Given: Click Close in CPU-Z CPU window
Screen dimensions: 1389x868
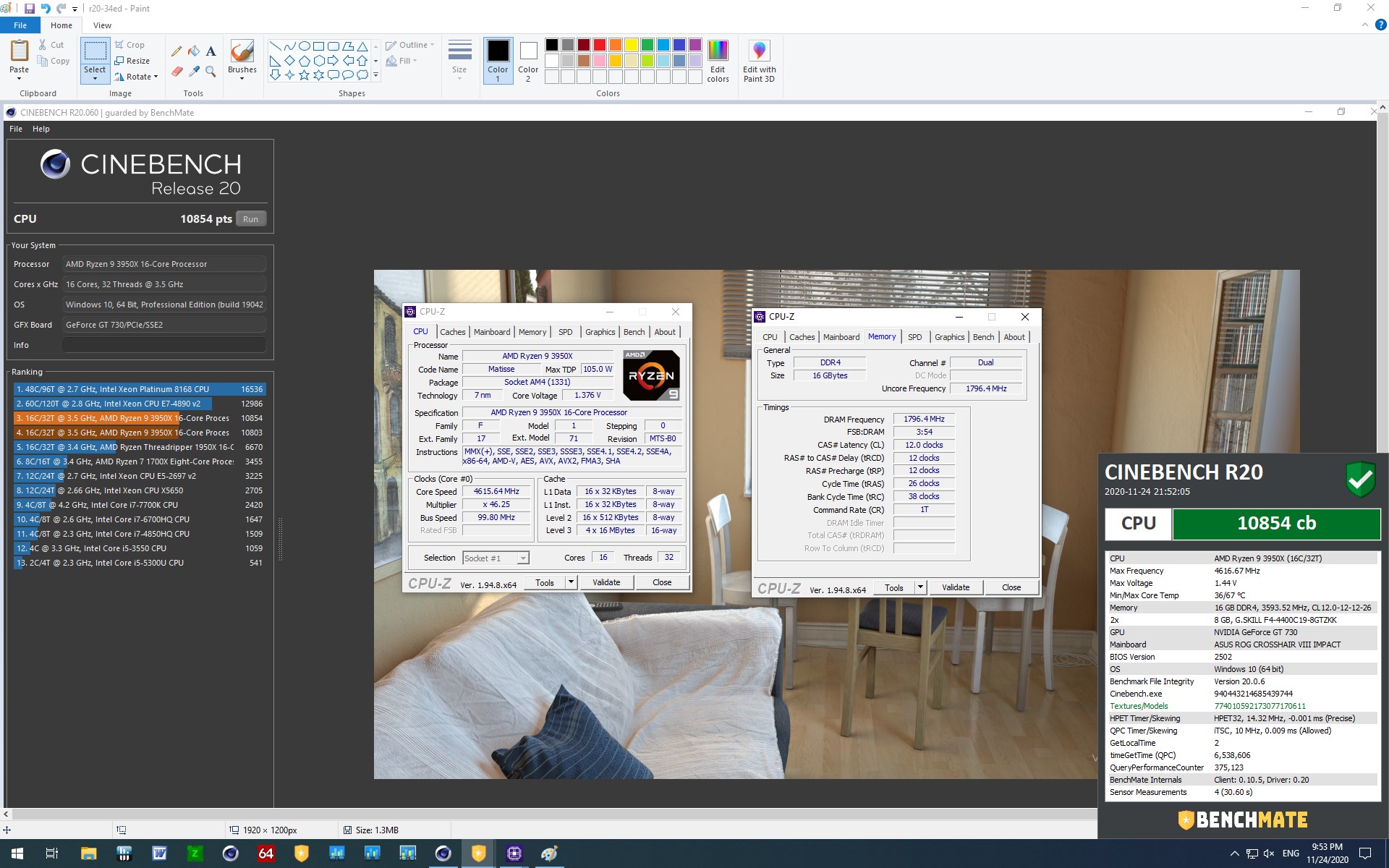Looking at the screenshot, I should 662,582.
